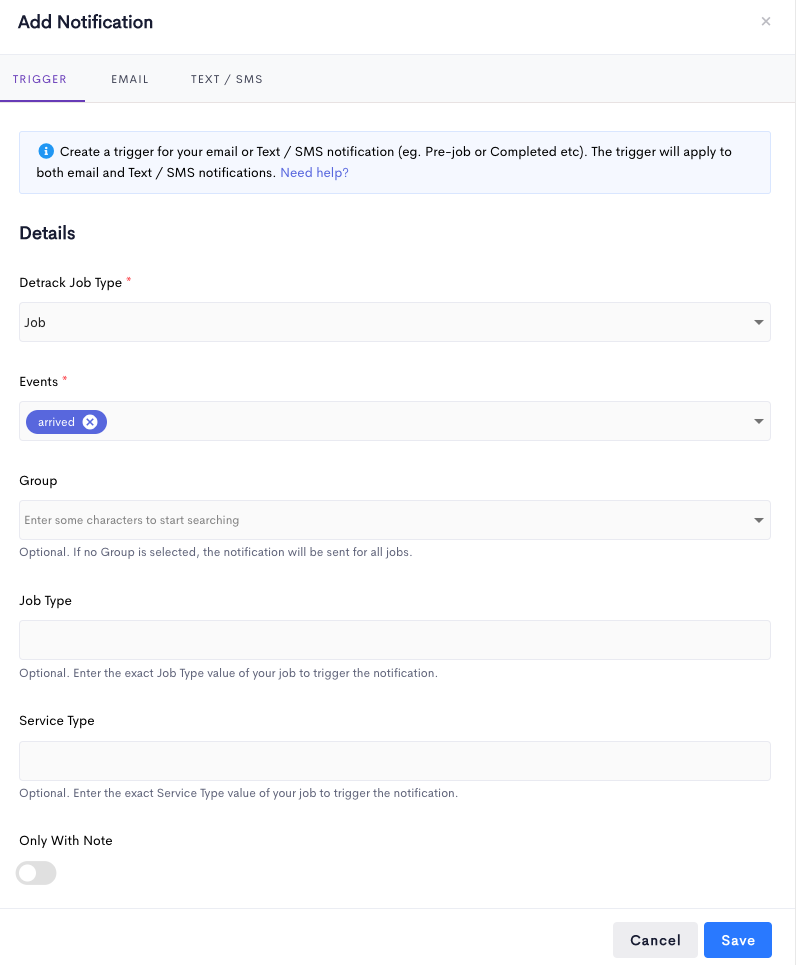Click the blue info icon in banner
The image size is (796, 965).
click(46, 152)
